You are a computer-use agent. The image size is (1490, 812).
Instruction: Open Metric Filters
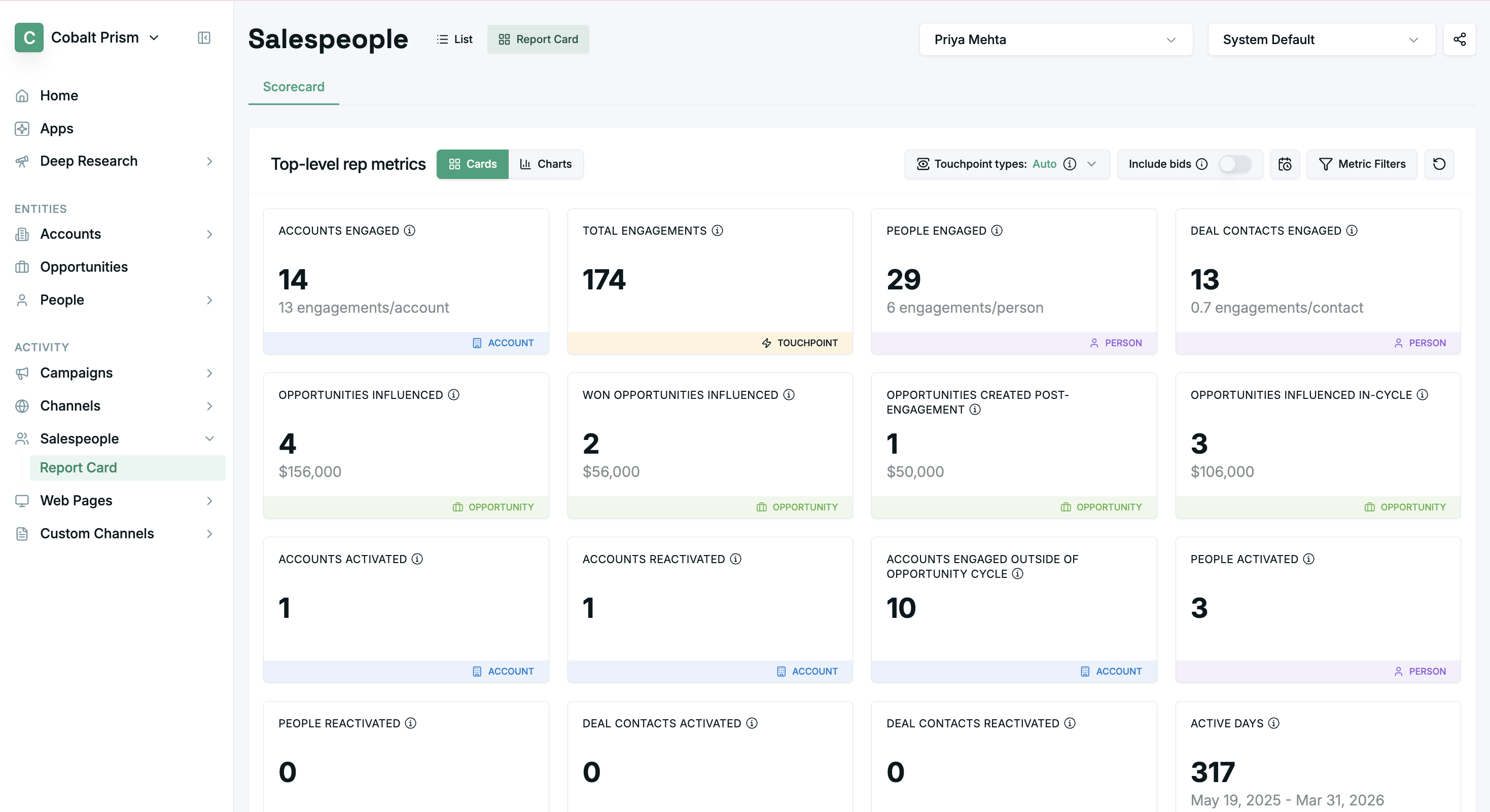click(1362, 164)
